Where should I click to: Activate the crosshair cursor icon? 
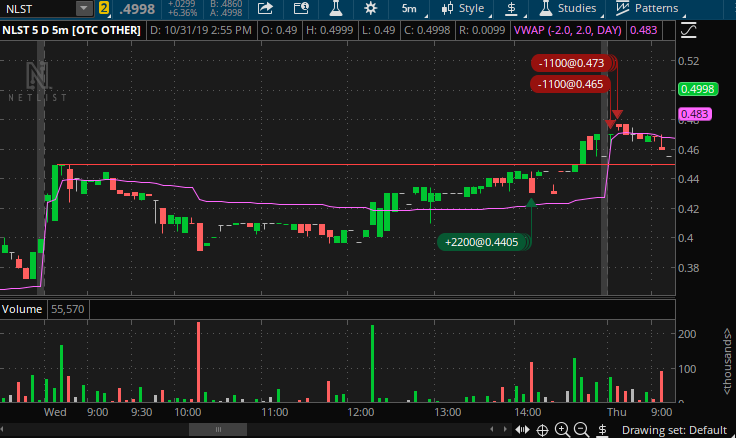coord(542,430)
